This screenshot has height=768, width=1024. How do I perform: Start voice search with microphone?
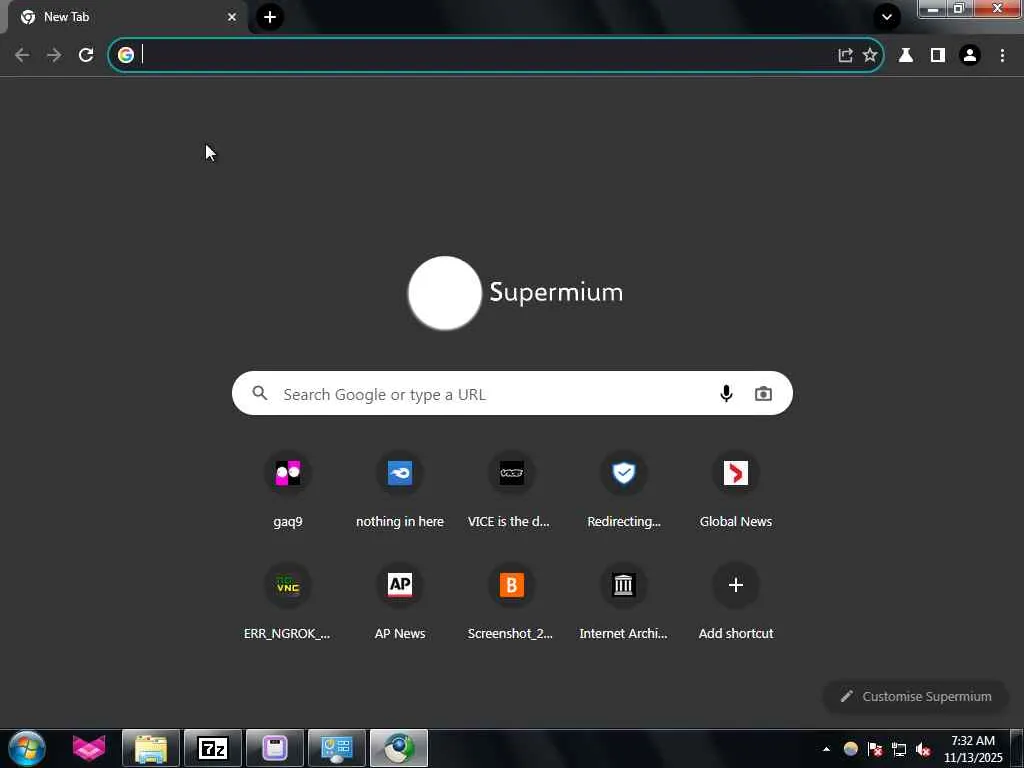(726, 393)
